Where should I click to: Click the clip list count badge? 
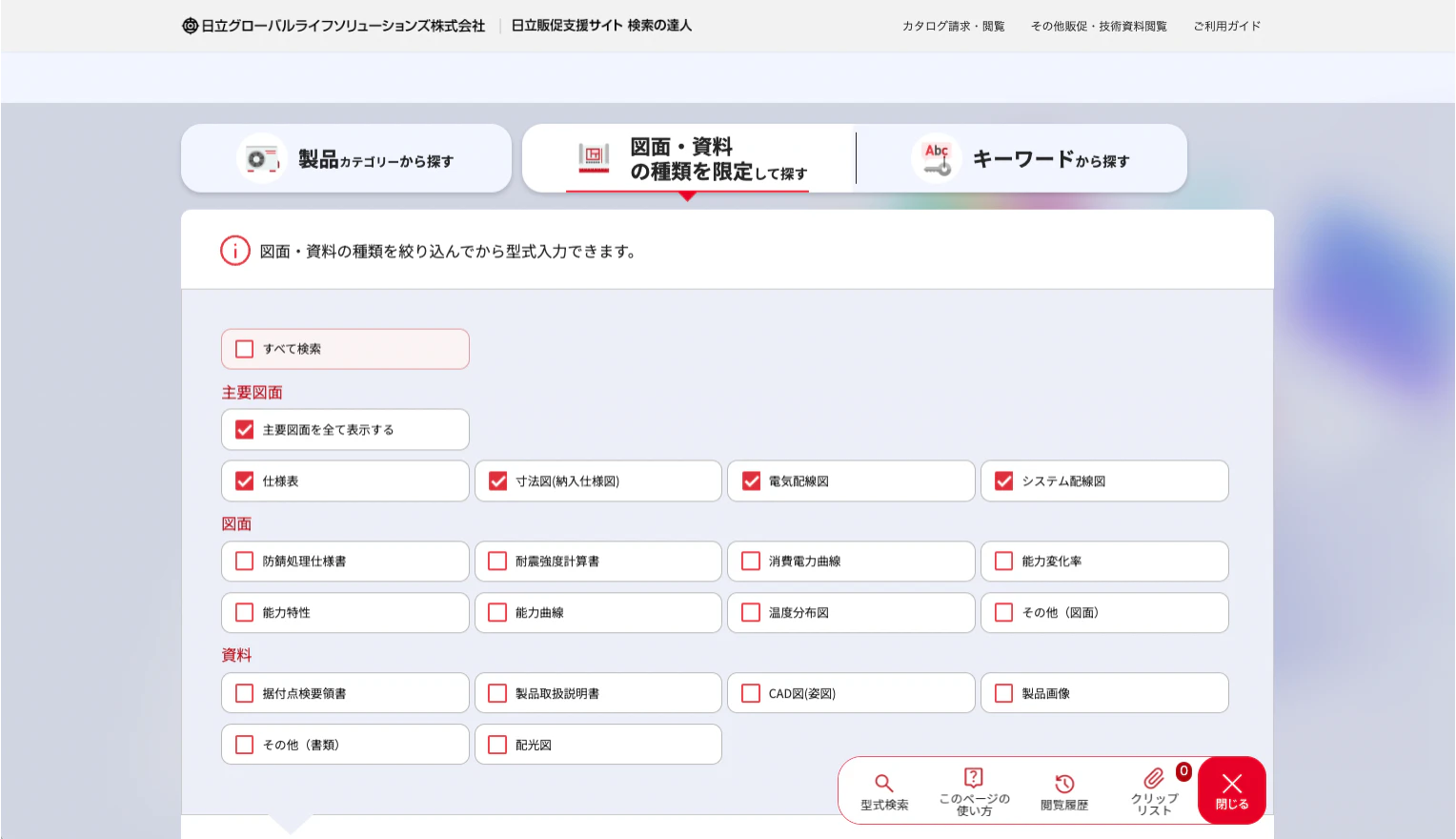tap(1183, 771)
